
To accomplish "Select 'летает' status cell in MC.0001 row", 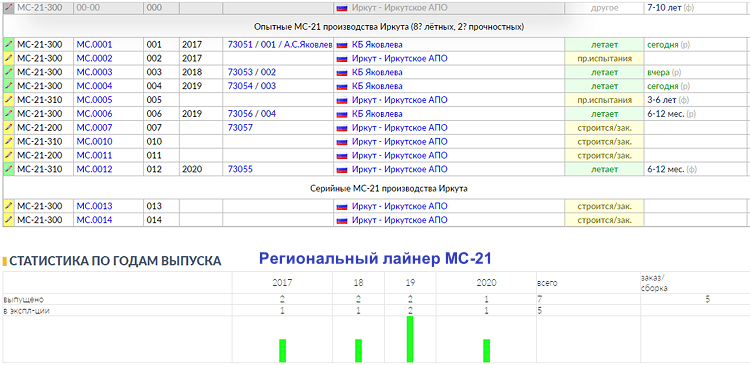I will pos(605,45).
